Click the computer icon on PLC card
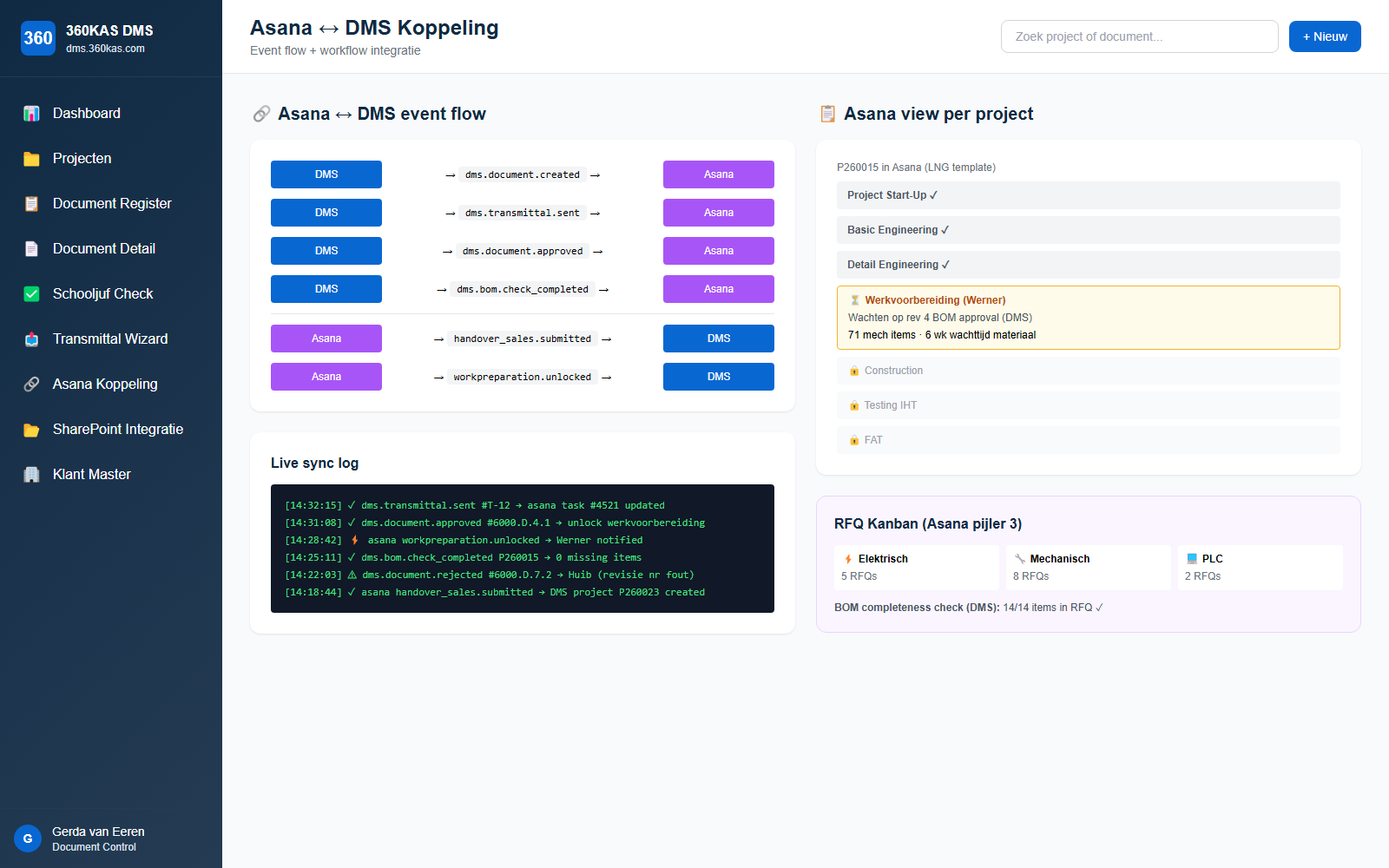Image resolution: width=1389 pixels, height=868 pixels. pos(1192,559)
